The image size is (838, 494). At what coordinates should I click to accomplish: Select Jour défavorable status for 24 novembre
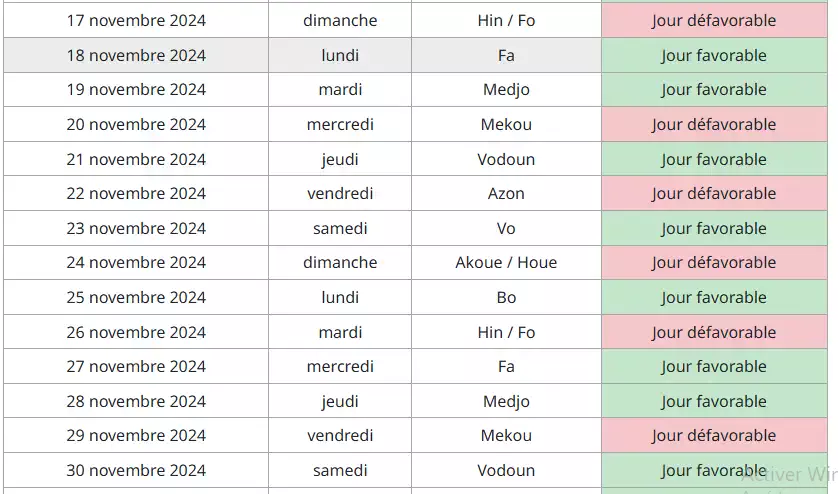click(x=714, y=262)
